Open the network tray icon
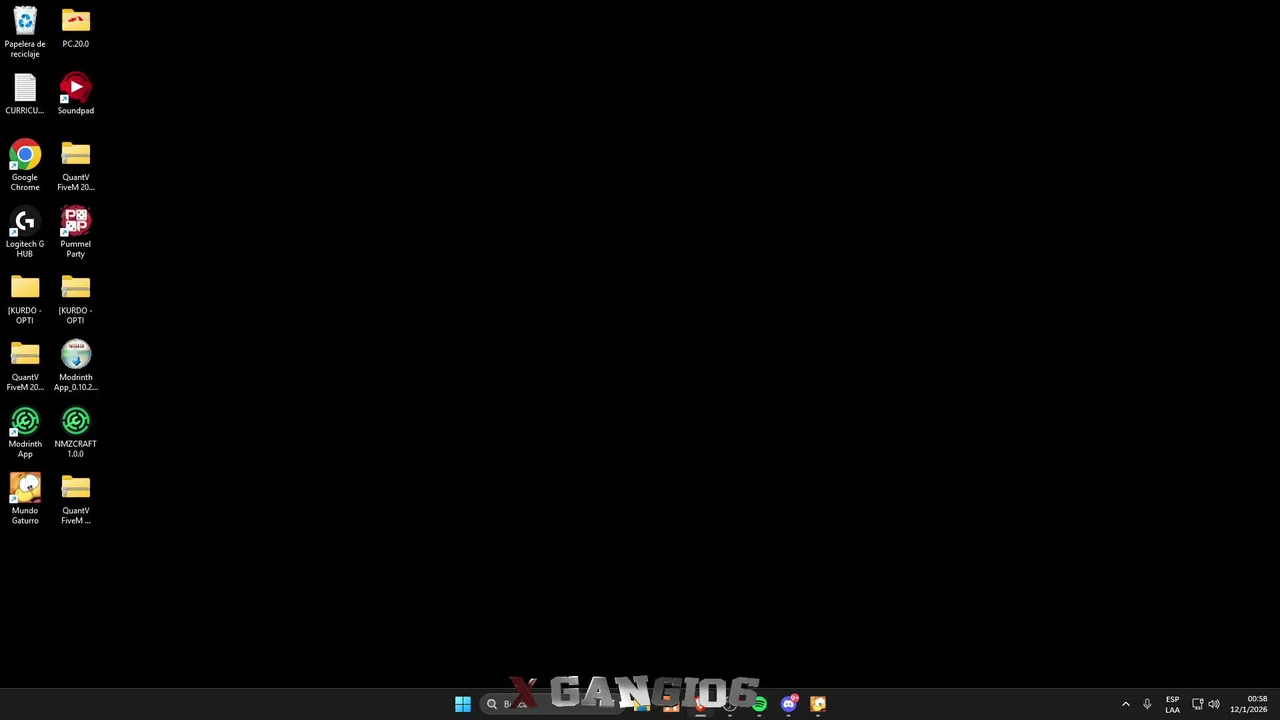 point(1197,704)
